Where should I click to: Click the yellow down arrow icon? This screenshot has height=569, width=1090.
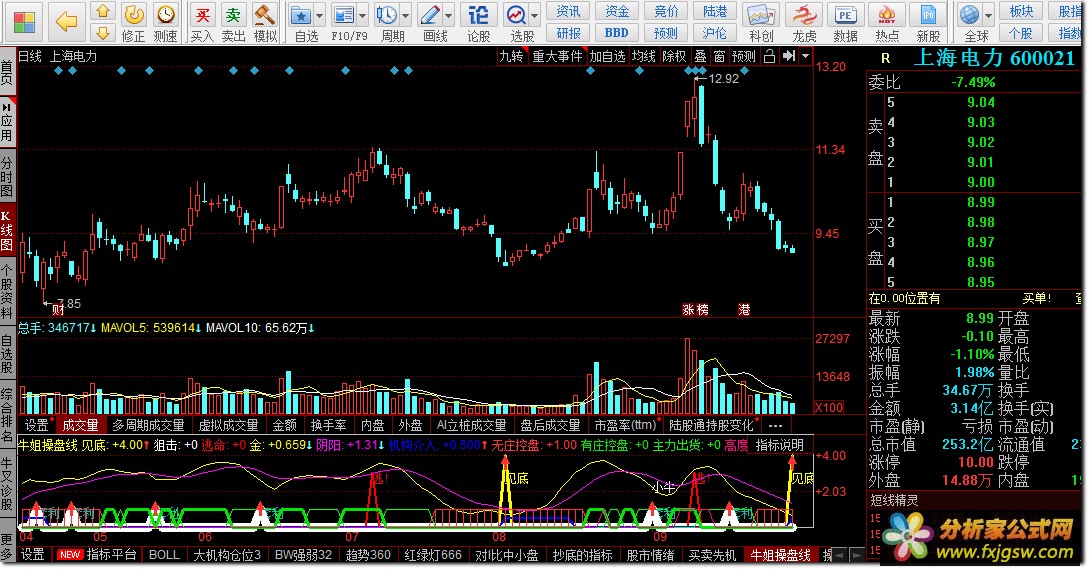tap(103, 33)
